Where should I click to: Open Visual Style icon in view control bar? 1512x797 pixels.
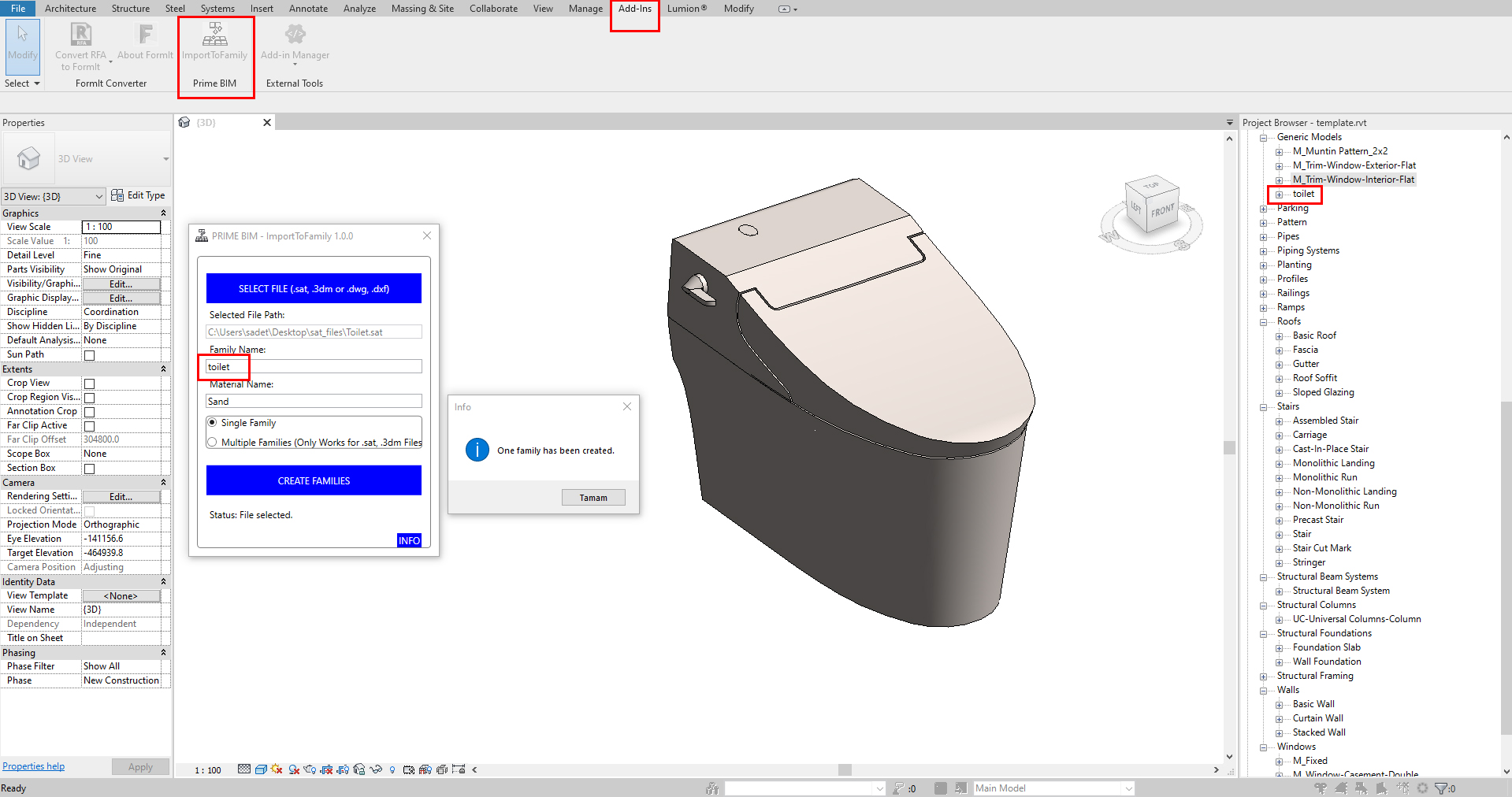(x=261, y=769)
